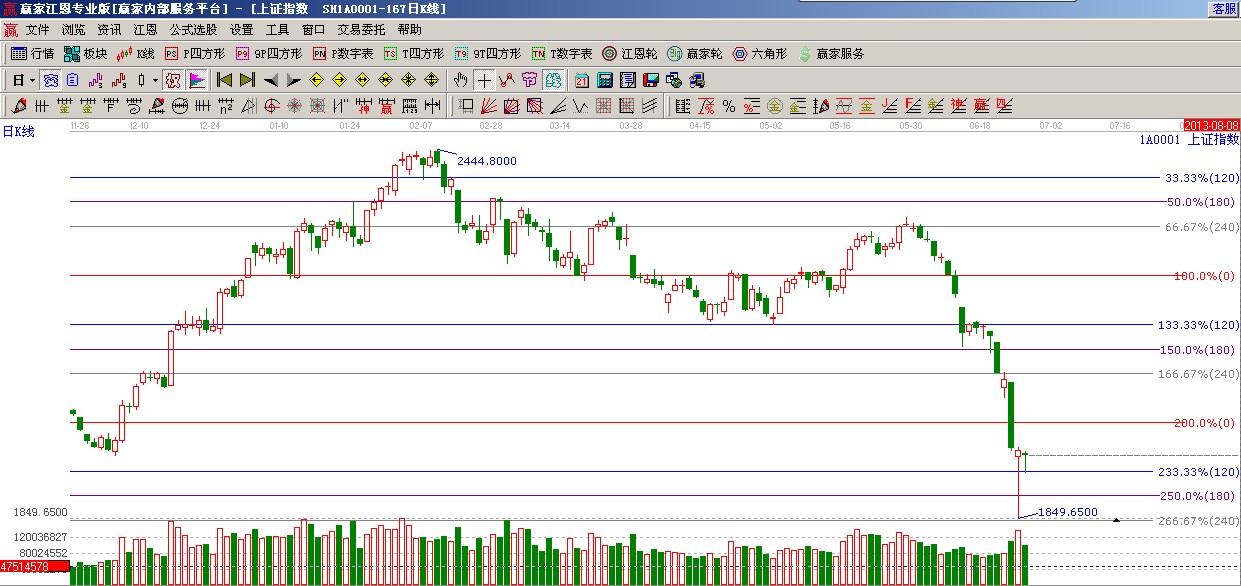Open the 江恩轮 Gann wheel
Image resolution: width=1241 pixels, height=586 pixels.
coord(628,54)
